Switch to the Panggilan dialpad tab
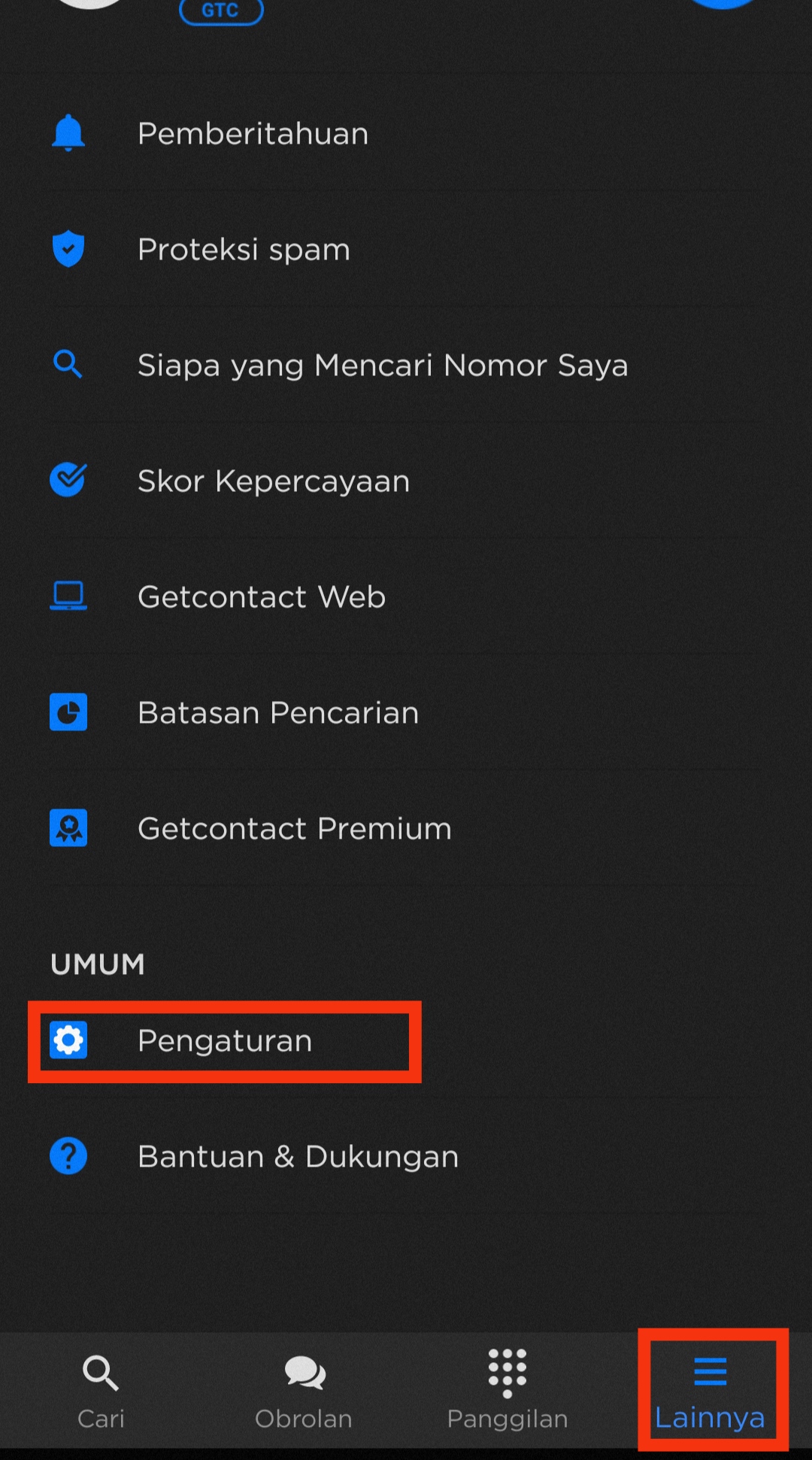Image resolution: width=812 pixels, height=1460 pixels. pyautogui.click(x=507, y=1390)
